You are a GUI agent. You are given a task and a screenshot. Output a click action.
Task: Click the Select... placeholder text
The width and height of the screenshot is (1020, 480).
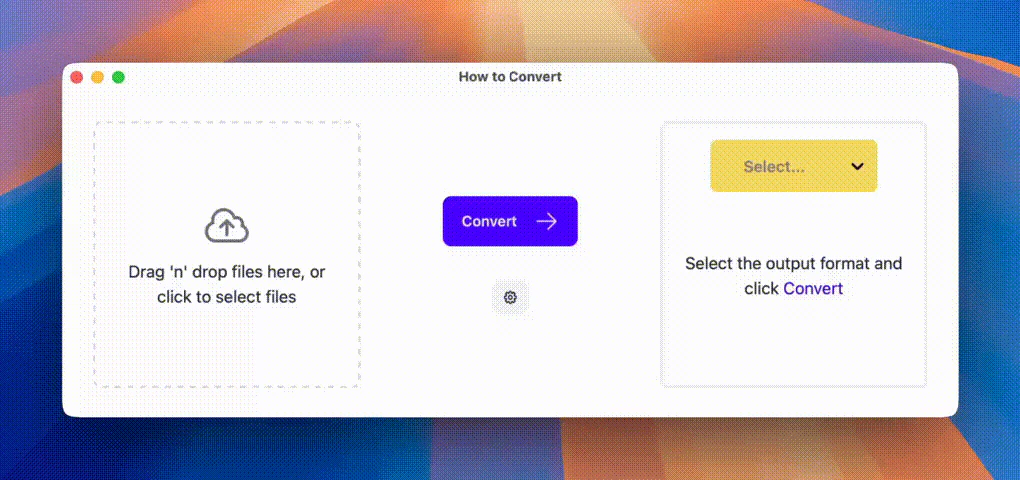(773, 167)
